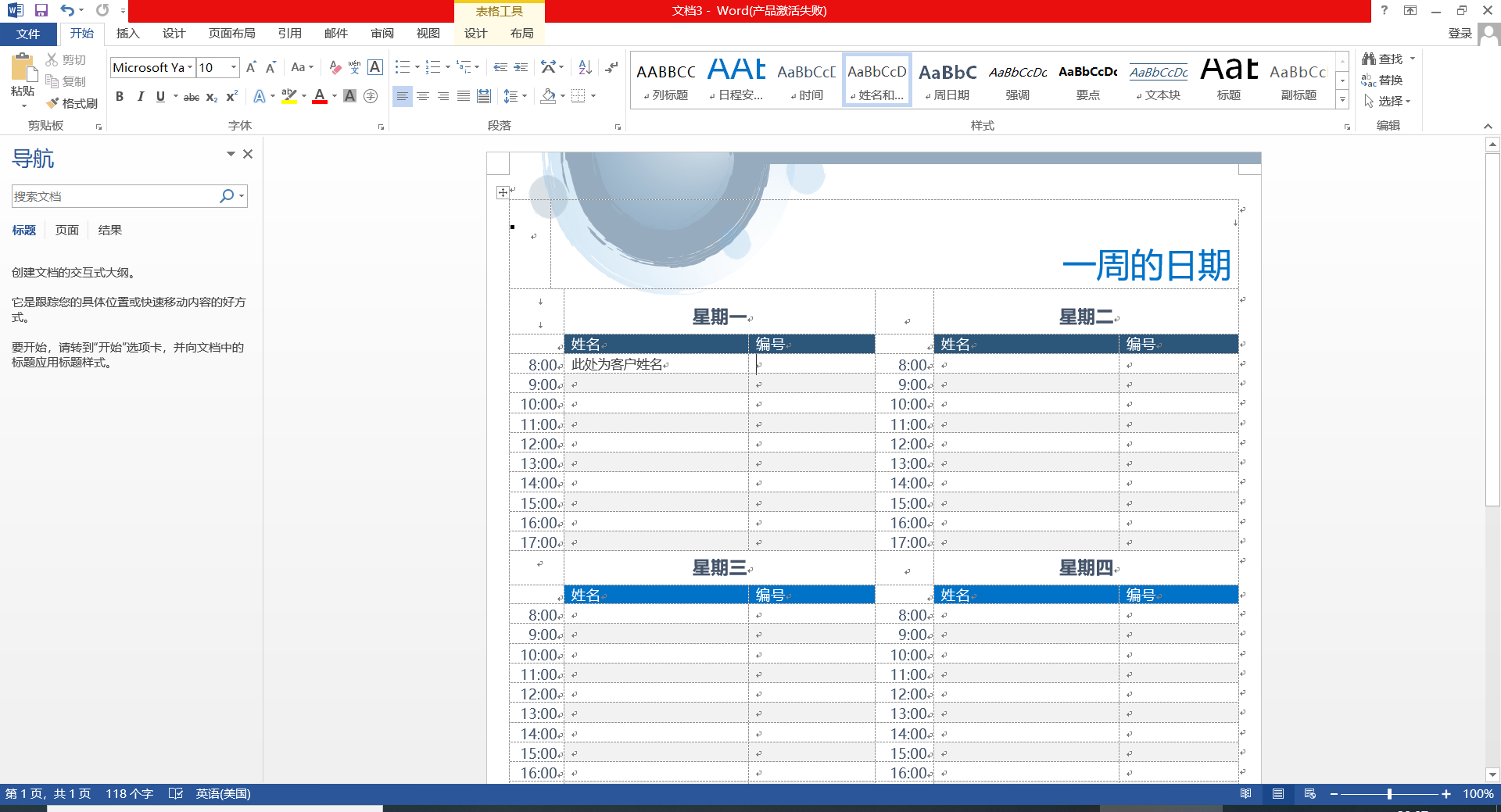Click the 登录 link in title bar
Viewport: 1501px width, 812px height.
pos(1459,34)
